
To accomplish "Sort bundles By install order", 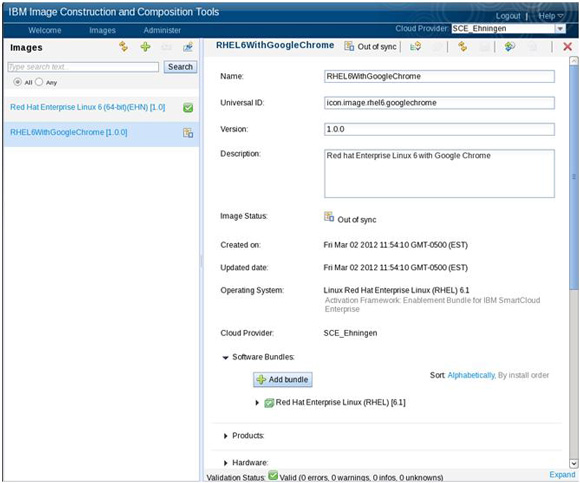I will pos(523,375).
